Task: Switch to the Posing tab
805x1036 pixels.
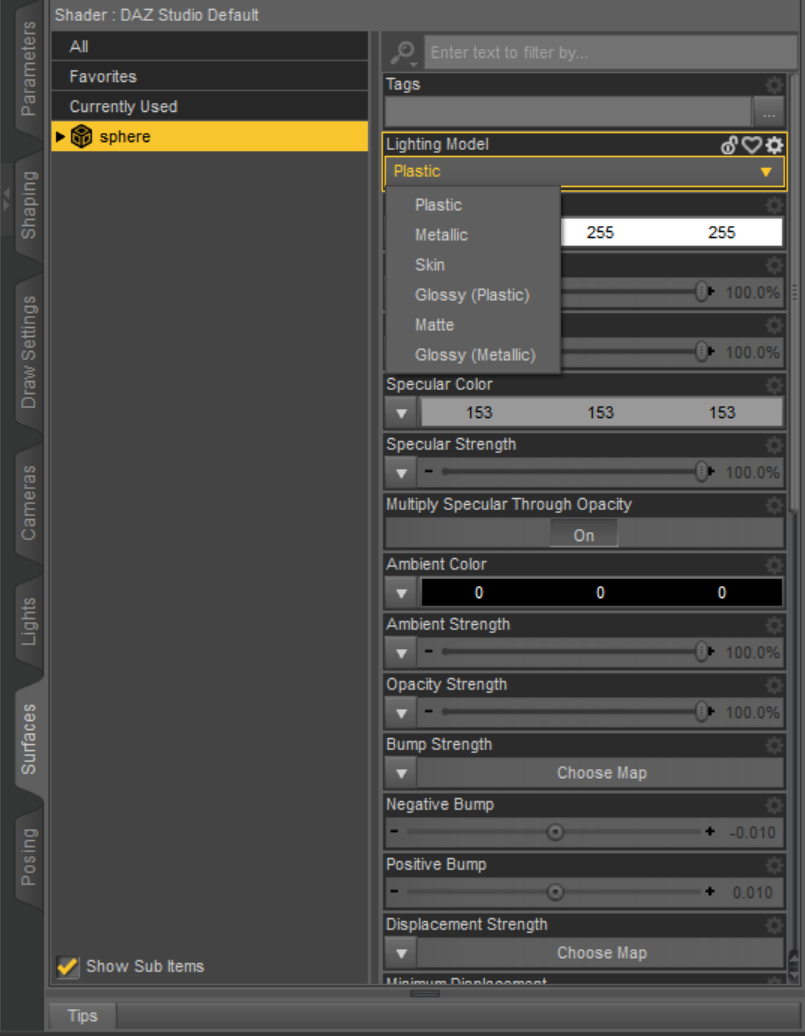Action: pyautogui.click(x=28, y=857)
